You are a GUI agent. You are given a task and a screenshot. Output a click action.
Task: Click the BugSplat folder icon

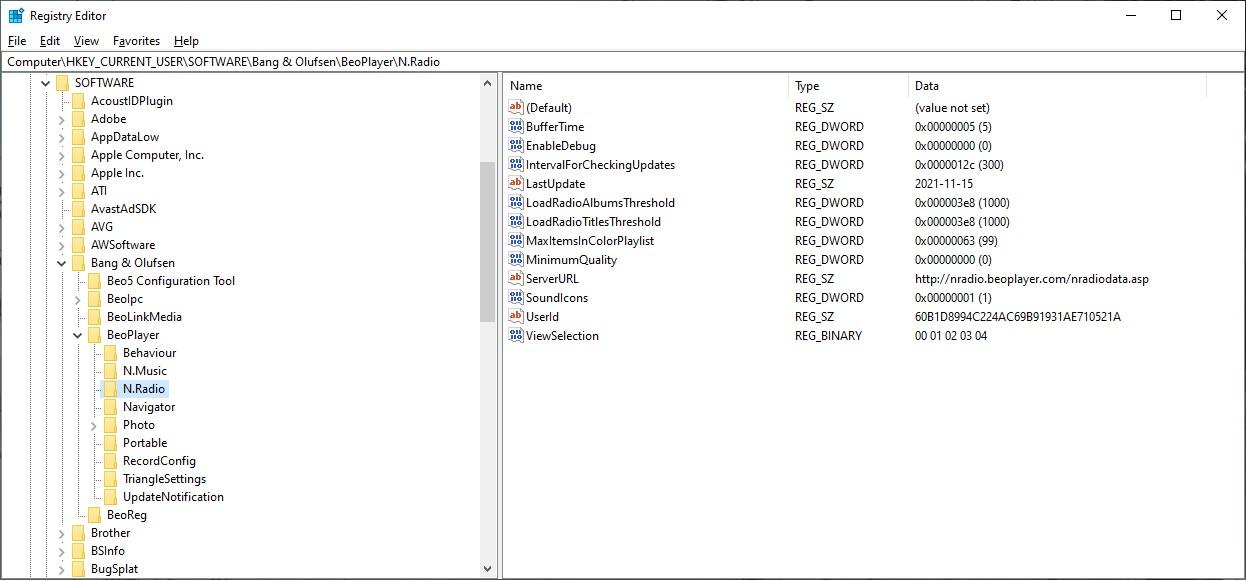(79, 569)
